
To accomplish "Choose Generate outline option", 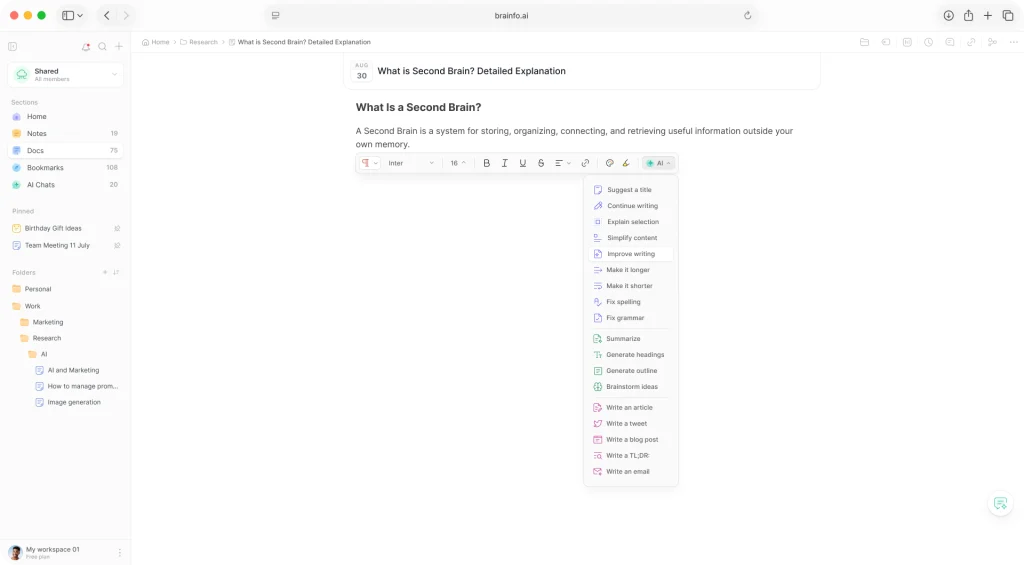I will click(630, 371).
